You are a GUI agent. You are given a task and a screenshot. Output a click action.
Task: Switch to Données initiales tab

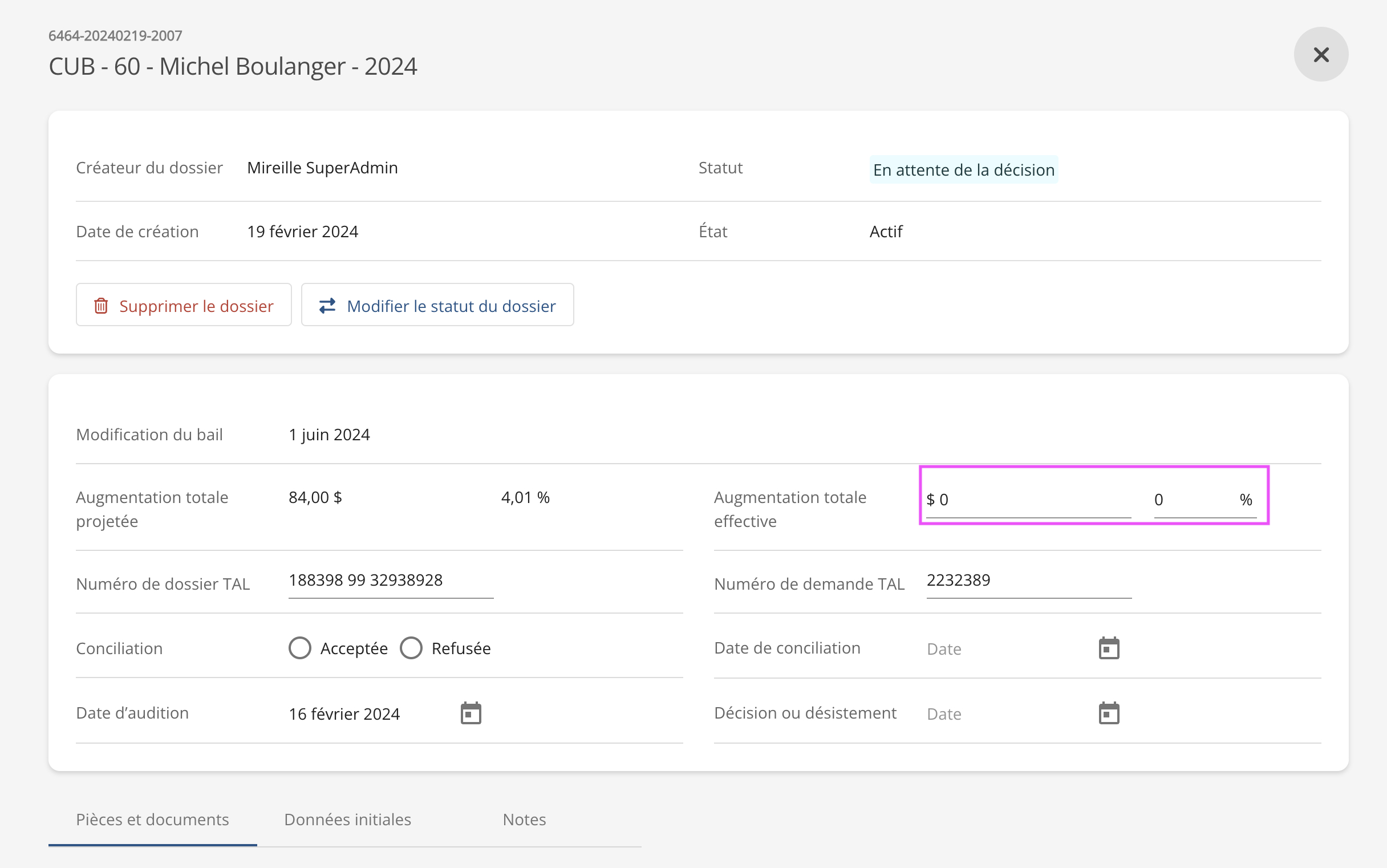click(347, 819)
